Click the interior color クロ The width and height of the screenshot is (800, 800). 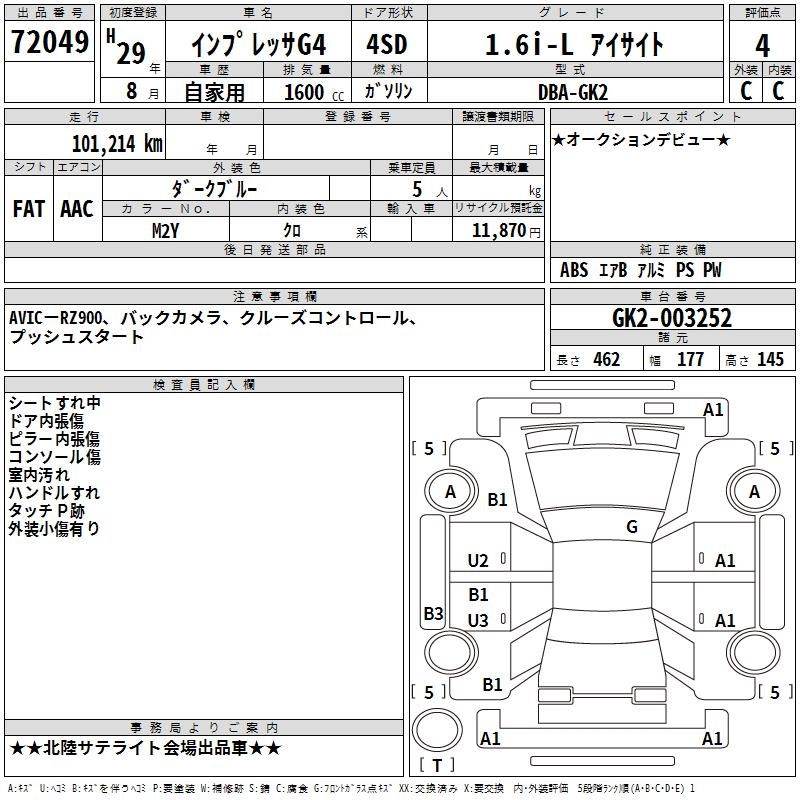click(292, 231)
